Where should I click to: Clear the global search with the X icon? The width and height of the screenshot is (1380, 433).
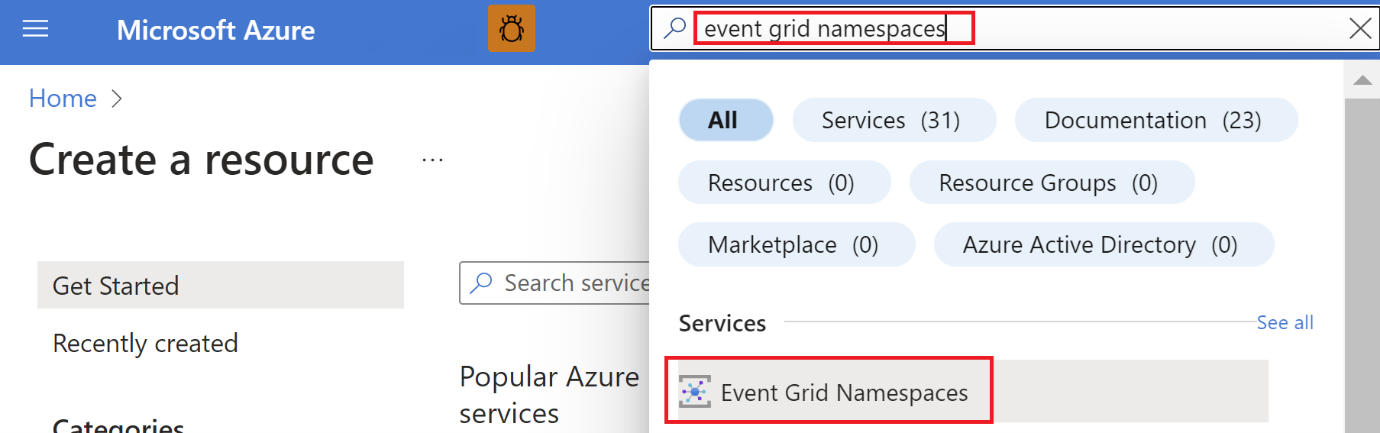[x=1360, y=29]
